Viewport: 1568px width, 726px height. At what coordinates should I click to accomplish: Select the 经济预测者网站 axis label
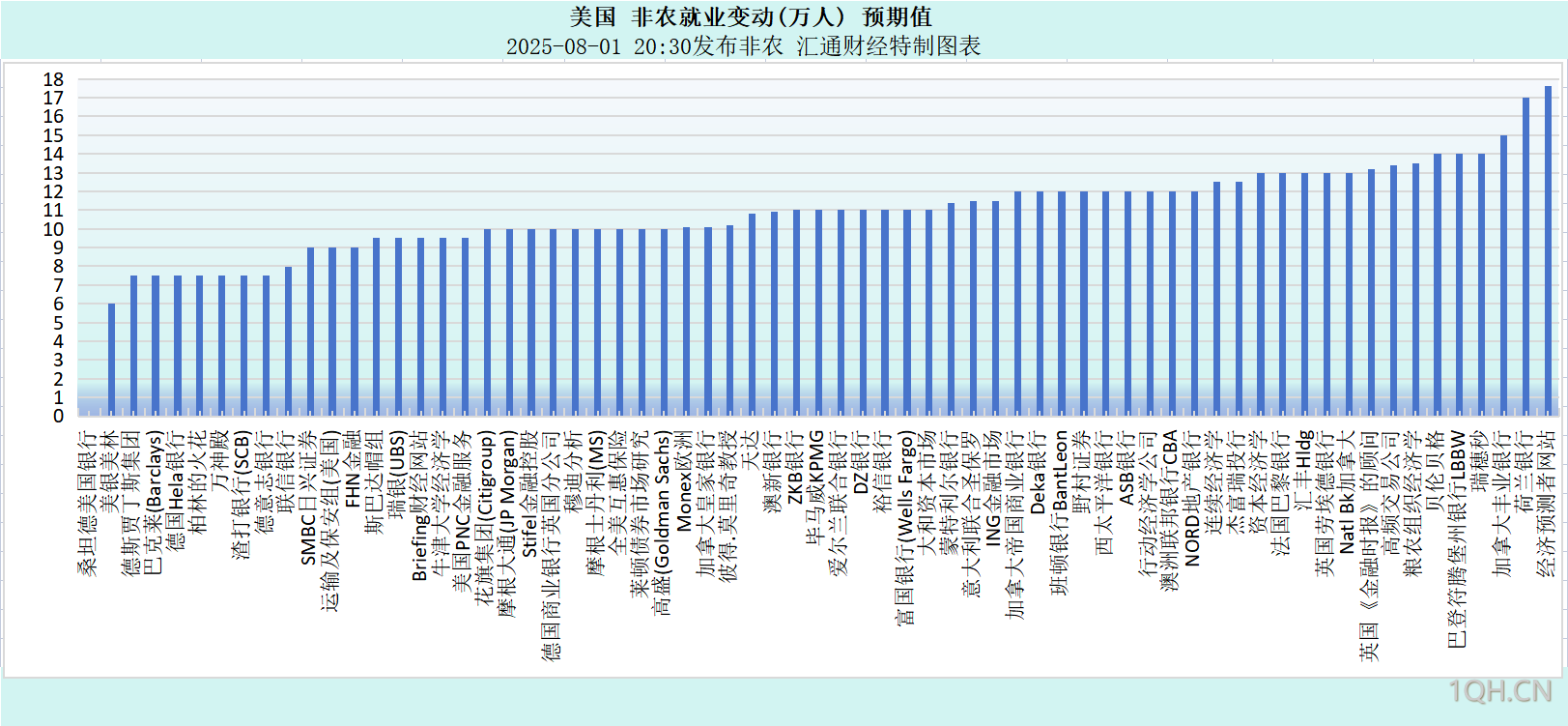click(x=1548, y=504)
